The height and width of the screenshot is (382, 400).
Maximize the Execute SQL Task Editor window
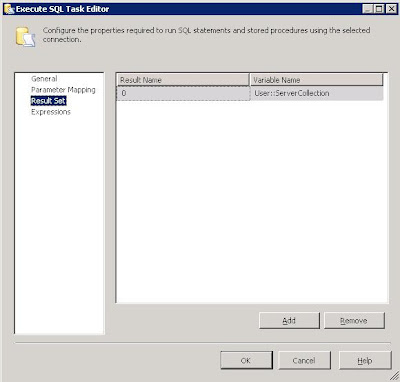point(379,9)
